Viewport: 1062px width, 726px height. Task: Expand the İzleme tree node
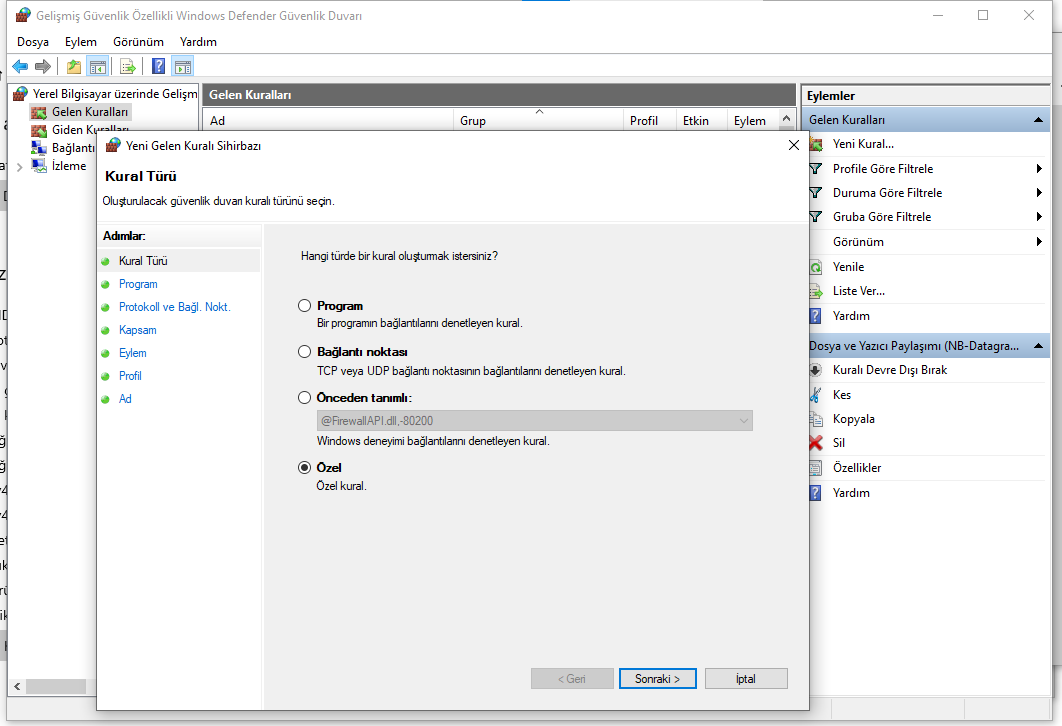tap(20, 167)
